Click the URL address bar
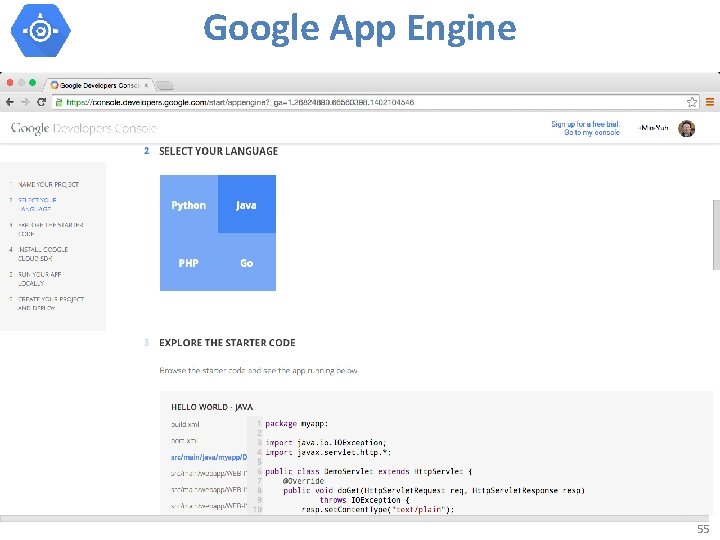This screenshot has width=720, height=540. pyautogui.click(x=374, y=102)
